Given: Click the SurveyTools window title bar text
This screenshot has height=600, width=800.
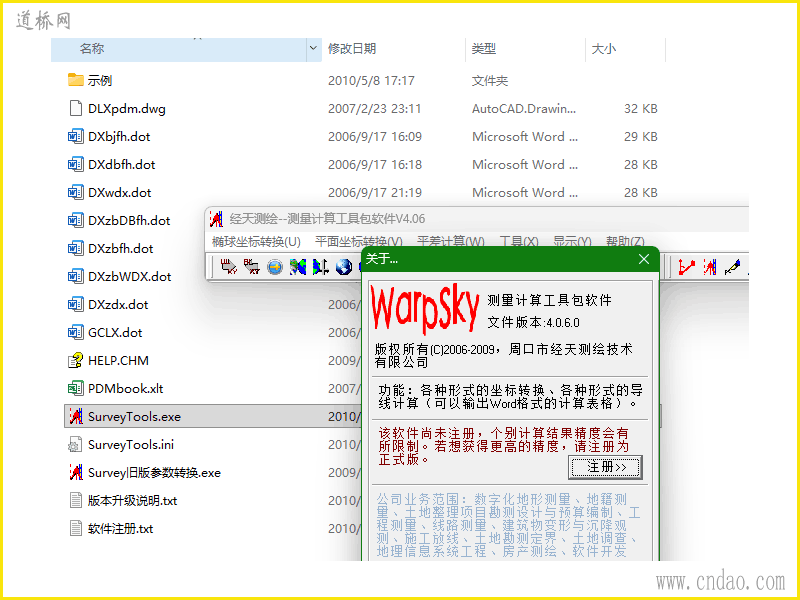Looking at the screenshot, I should click(x=327, y=219).
